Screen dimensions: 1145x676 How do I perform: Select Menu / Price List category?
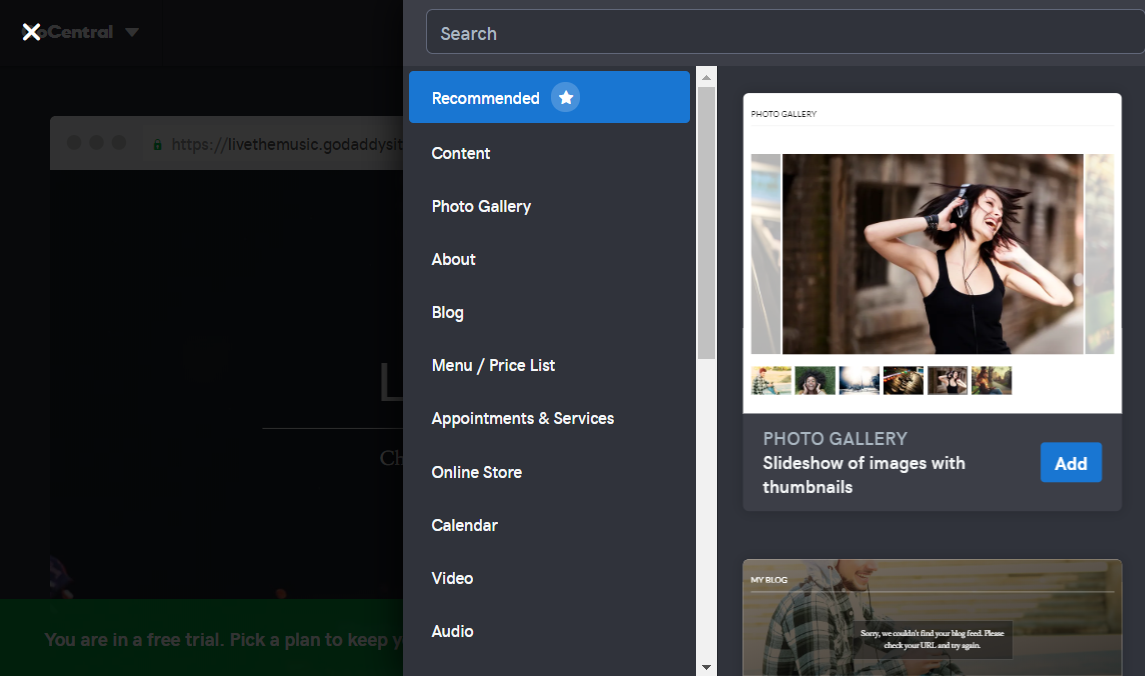click(493, 365)
